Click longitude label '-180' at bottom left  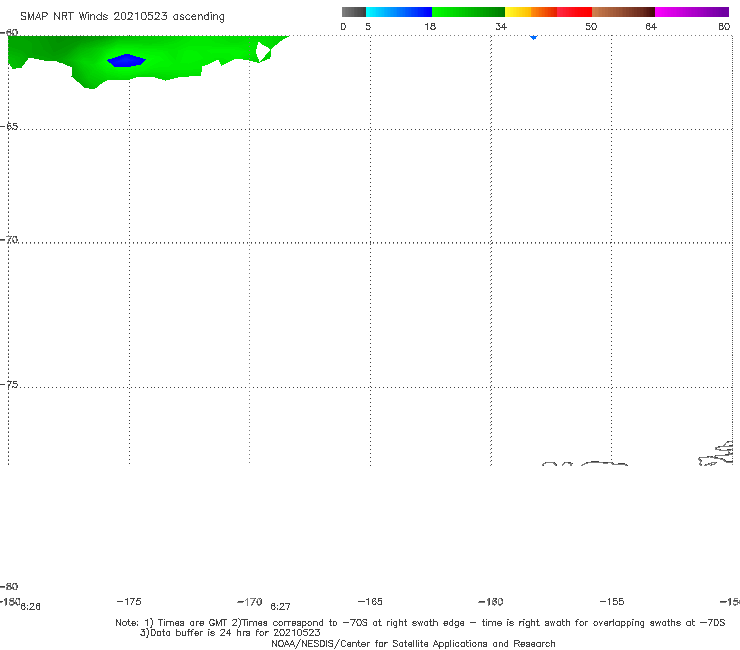pyautogui.click(x=10, y=601)
